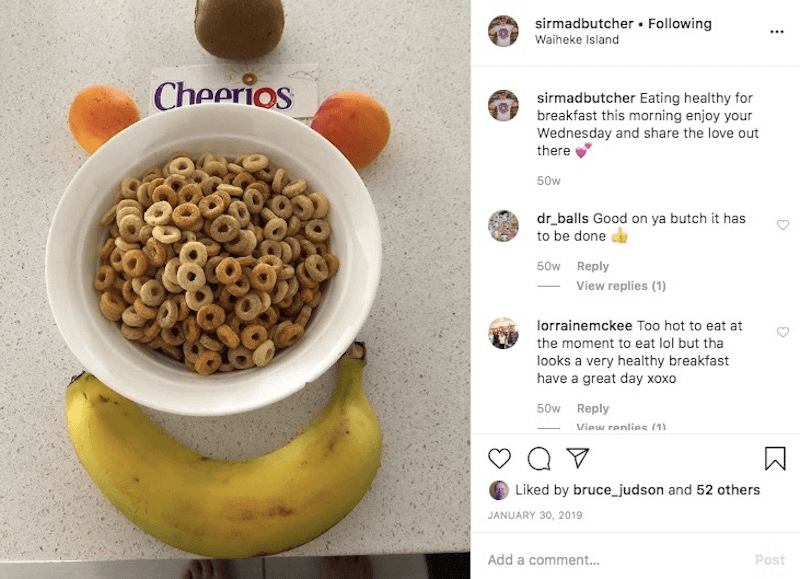Viewport: 800px width, 579px height.
Task: Expand View replies under lorrainemckee's comment
Action: (x=621, y=426)
